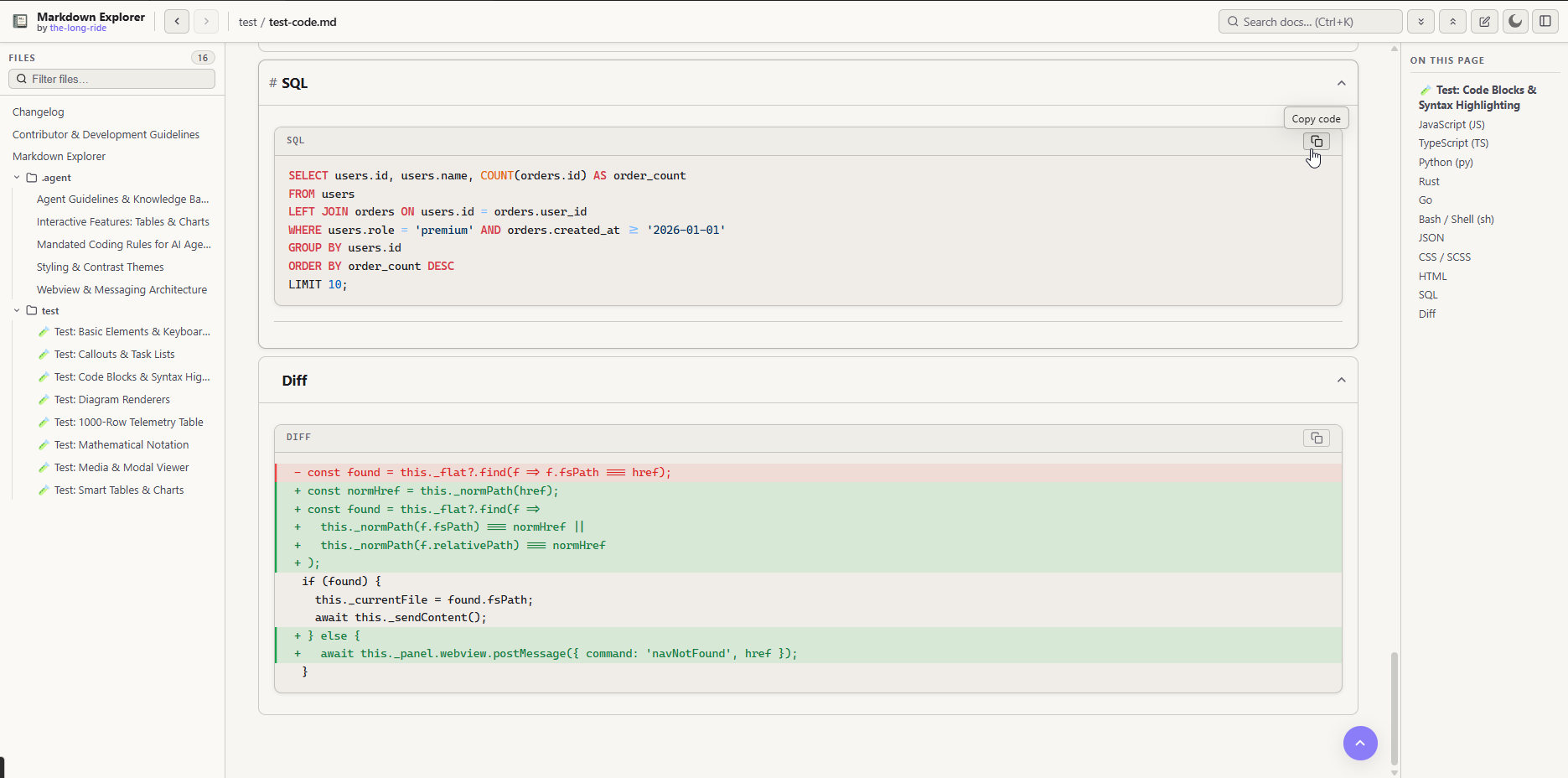Click the folder icon of the .agent folder
This screenshot has height=778, width=1568.
pyautogui.click(x=32, y=178)
